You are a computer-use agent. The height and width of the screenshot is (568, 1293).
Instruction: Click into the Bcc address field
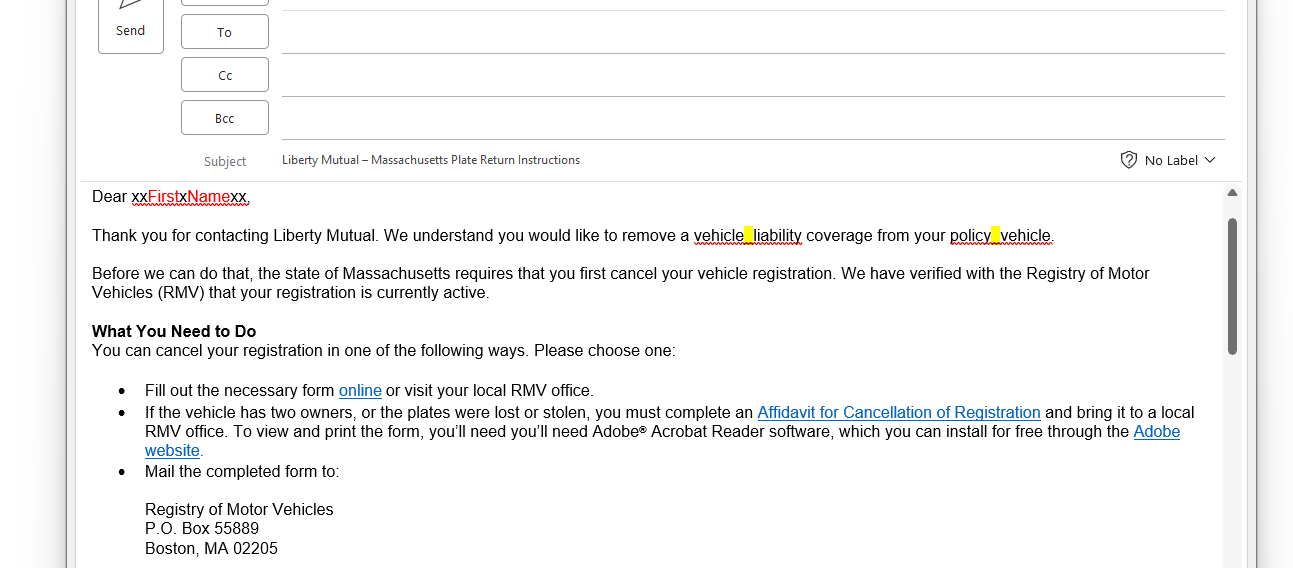pyautogui.click(x=753, y=119)
